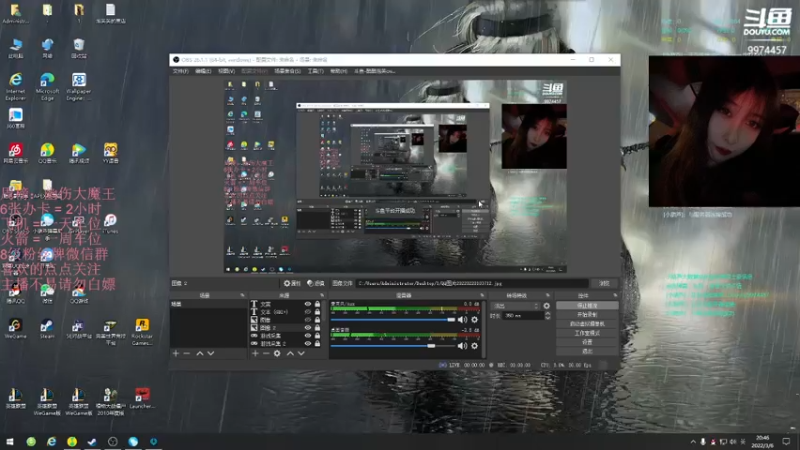Open source properties with the gear in the 来源 dock's bottom toolbar
The image size is (800, 450).
tap(277, 353)
